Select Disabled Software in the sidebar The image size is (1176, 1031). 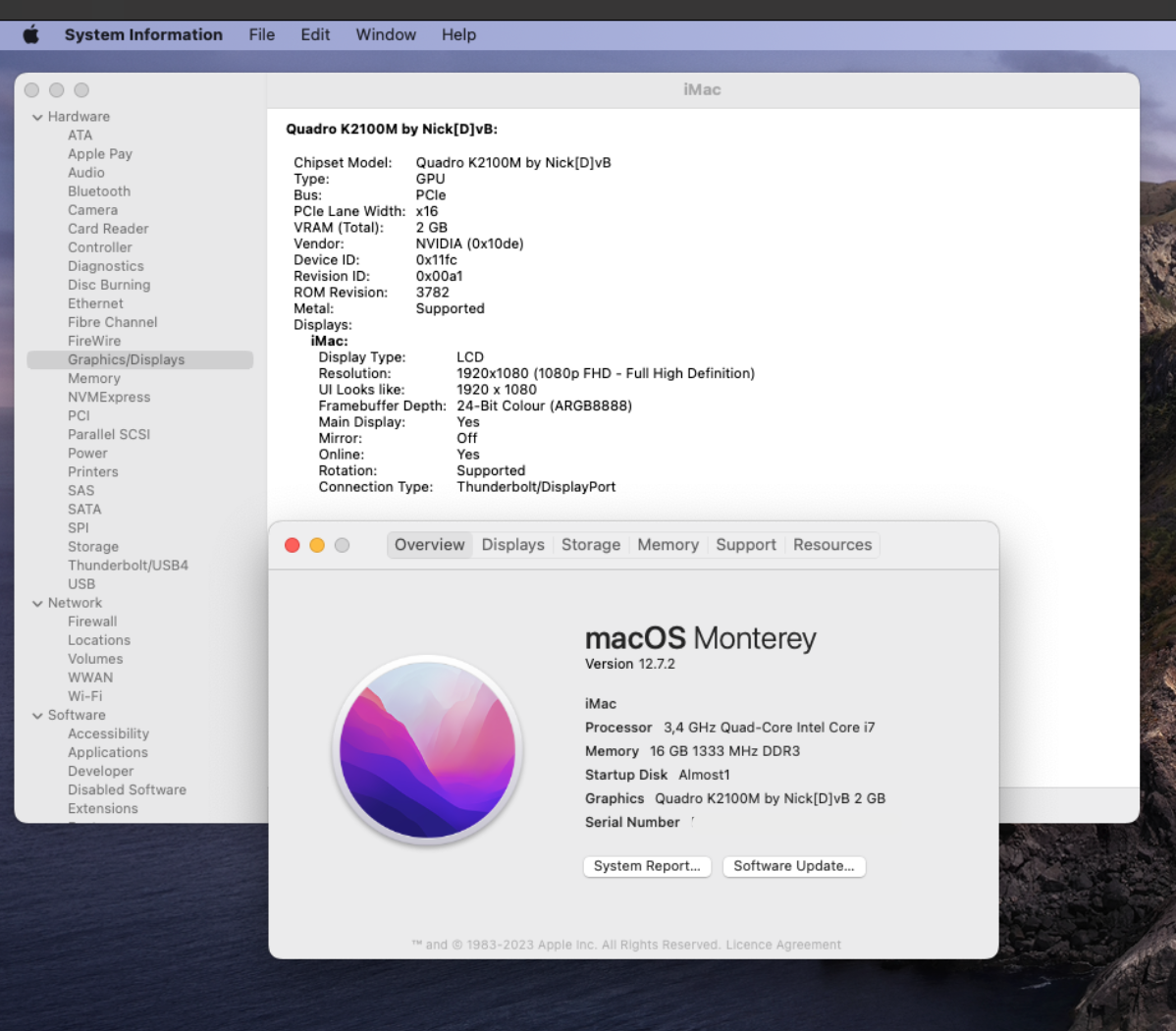tap(127, 790)
